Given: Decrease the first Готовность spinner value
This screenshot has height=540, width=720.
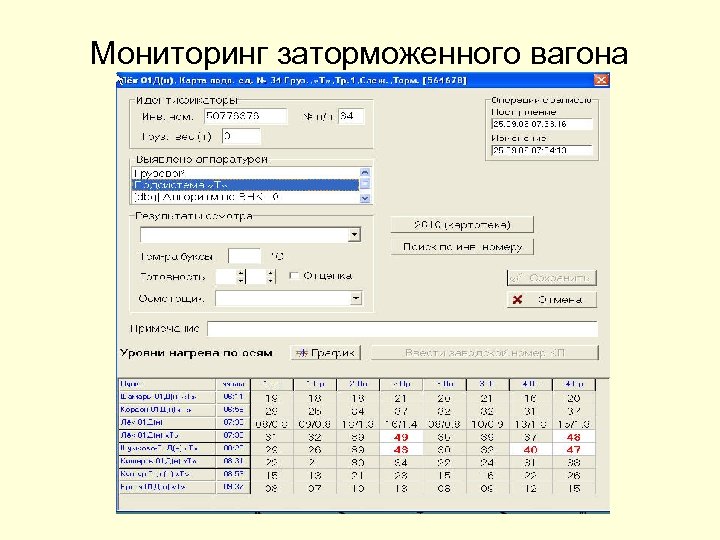Looking at the screenshot, I should (241, 280).
